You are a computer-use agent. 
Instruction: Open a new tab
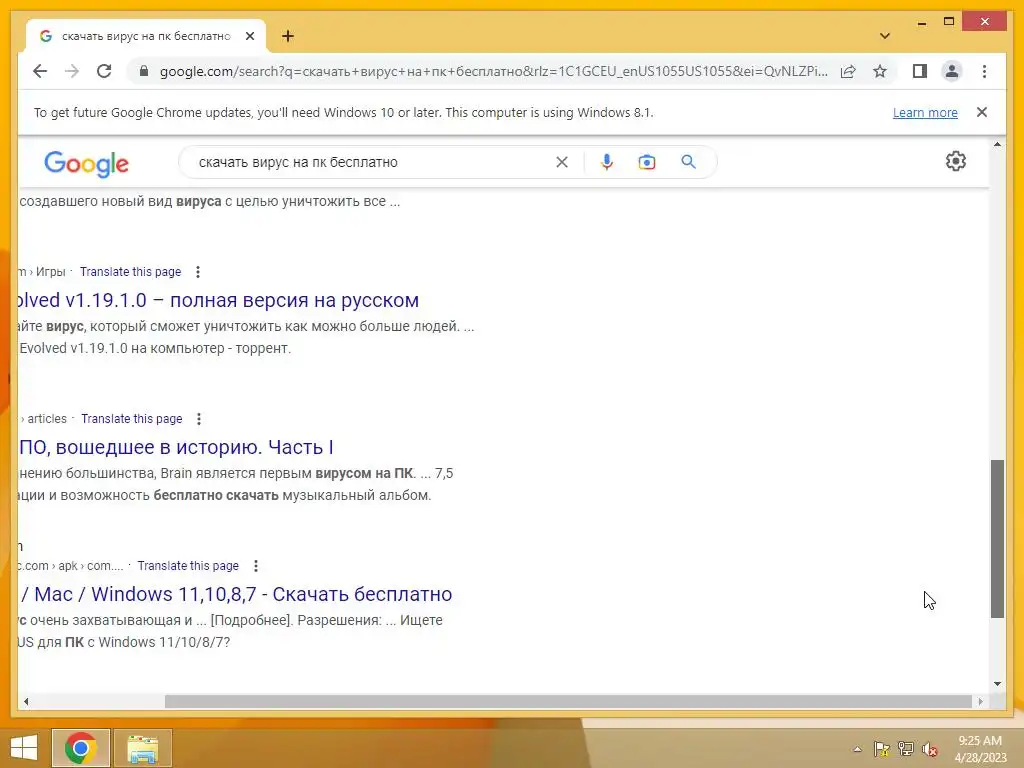[x=288, y=36]
